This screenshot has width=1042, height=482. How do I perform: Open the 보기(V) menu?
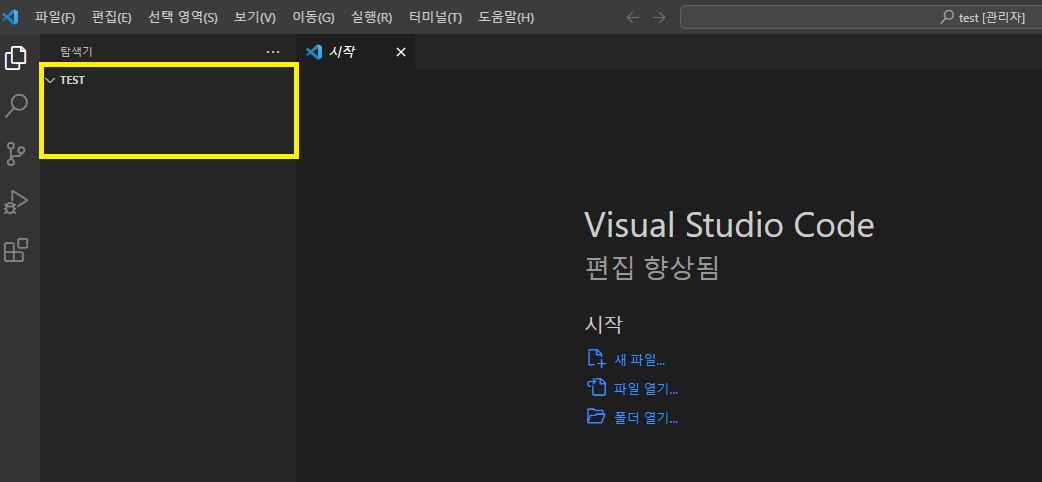[x=255, y=18]
